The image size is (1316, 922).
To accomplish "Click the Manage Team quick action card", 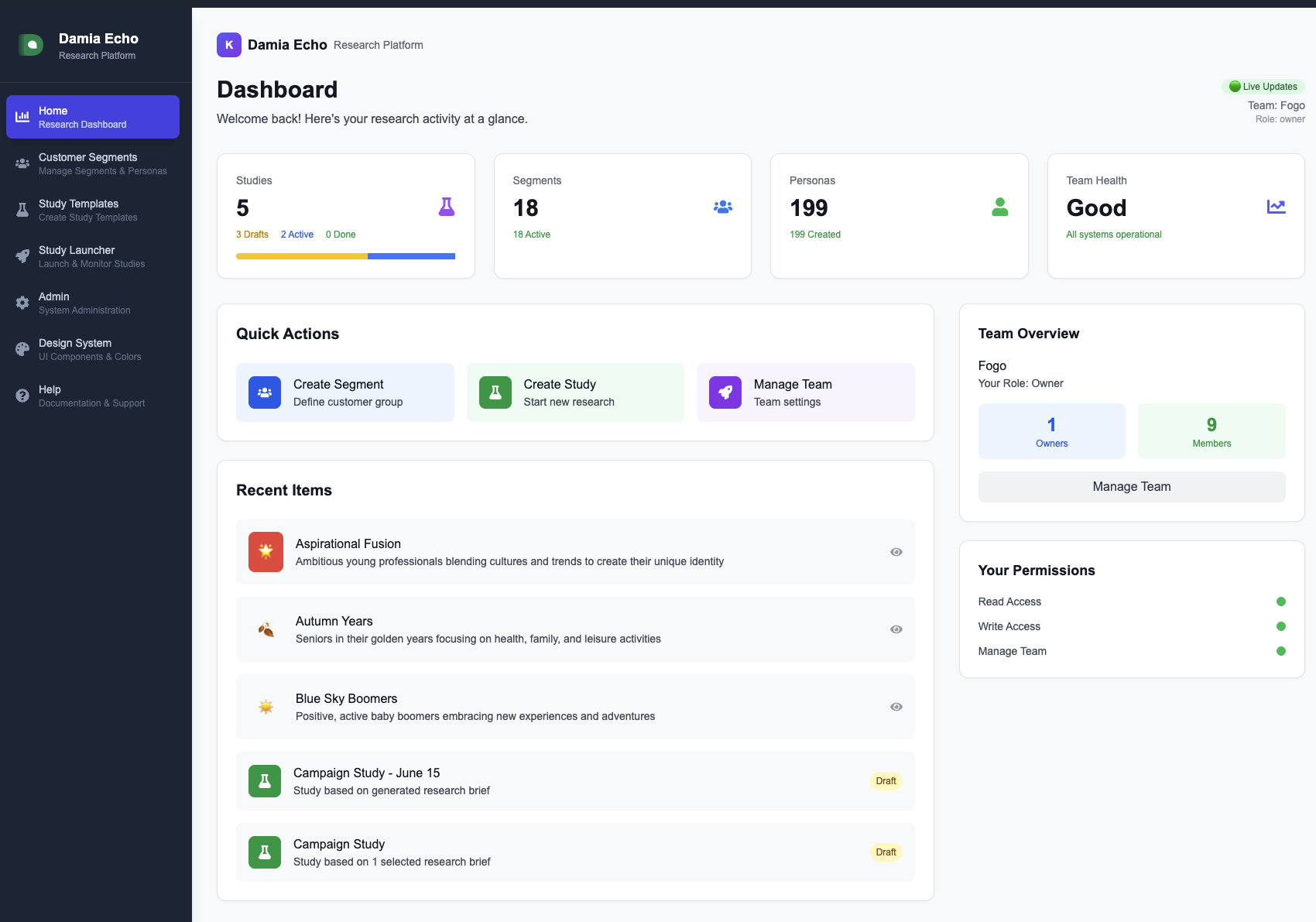I will pos(806,392).
